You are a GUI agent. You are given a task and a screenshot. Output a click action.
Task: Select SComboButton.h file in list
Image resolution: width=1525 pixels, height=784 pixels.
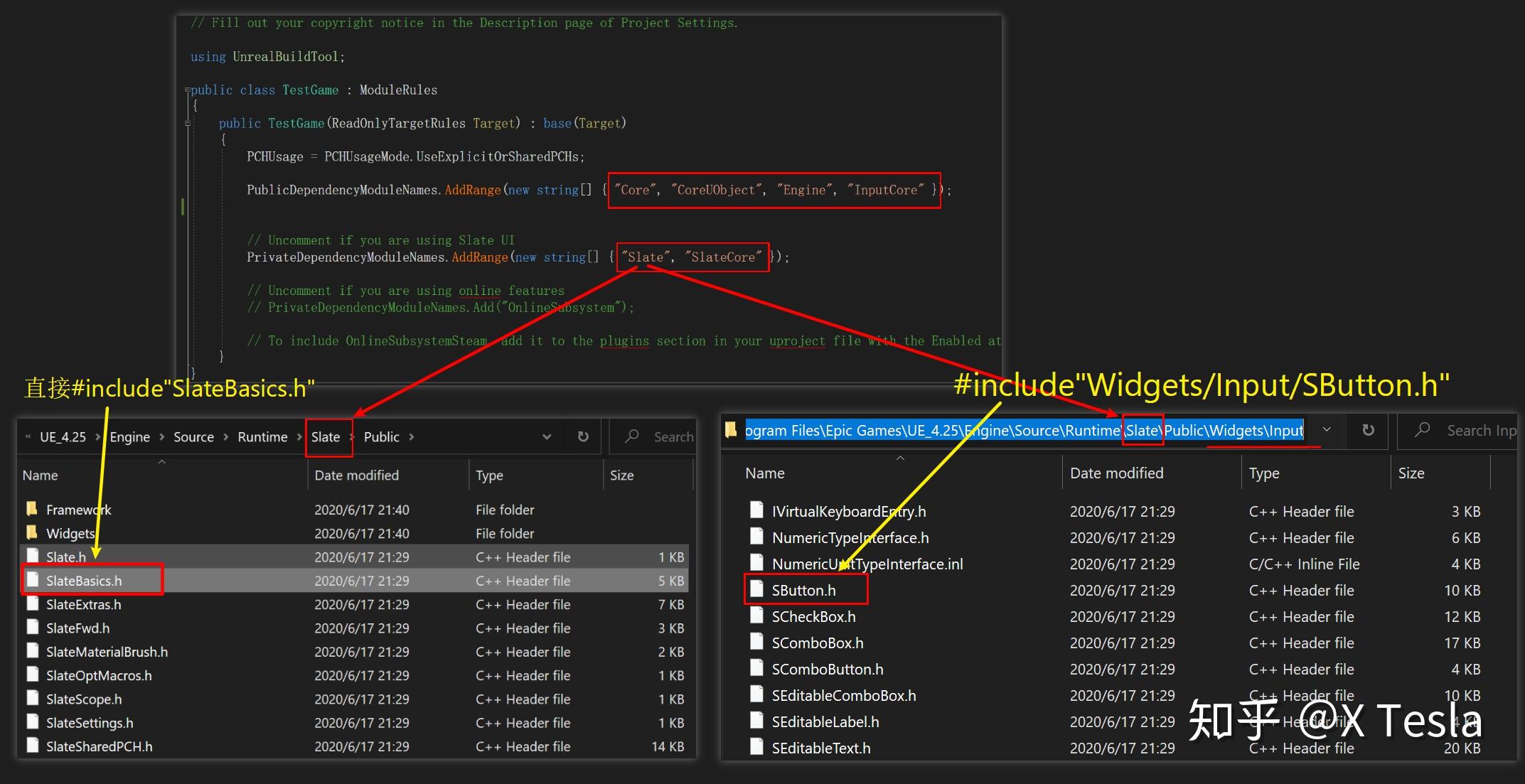coord(828,669)
